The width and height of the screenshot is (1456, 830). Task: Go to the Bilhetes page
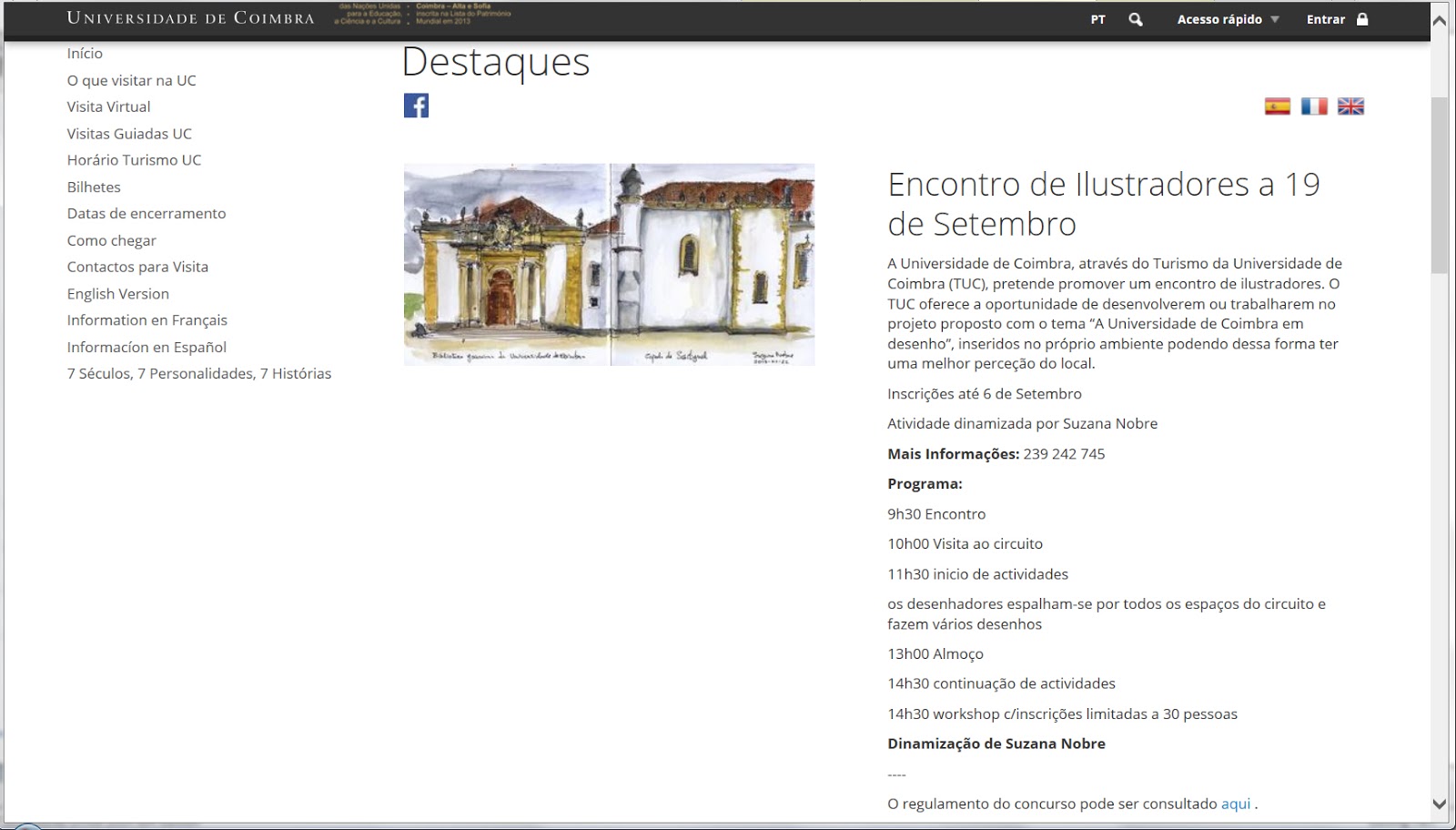coord(94,187)
